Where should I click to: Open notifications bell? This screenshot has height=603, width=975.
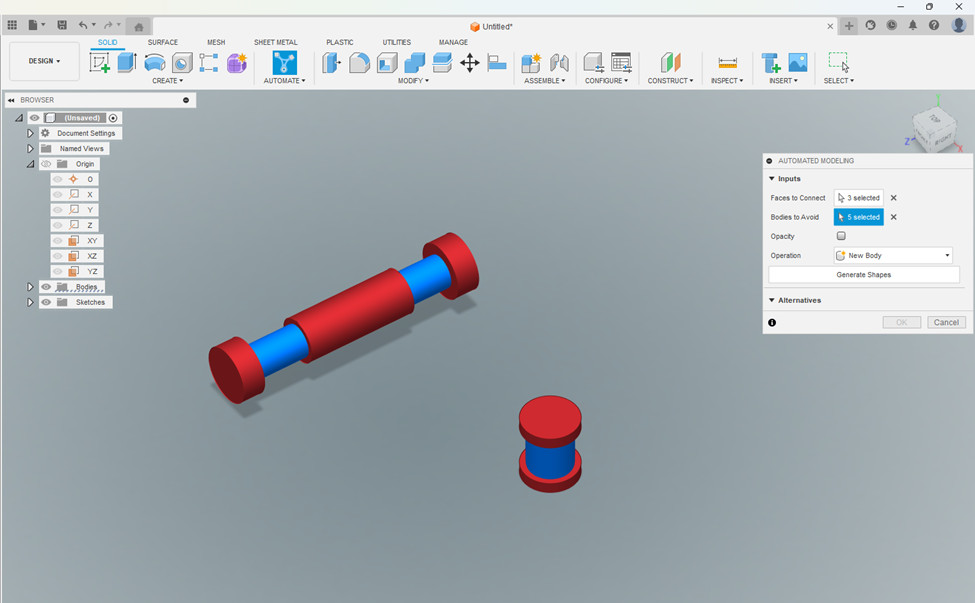[x=913, y=25]
